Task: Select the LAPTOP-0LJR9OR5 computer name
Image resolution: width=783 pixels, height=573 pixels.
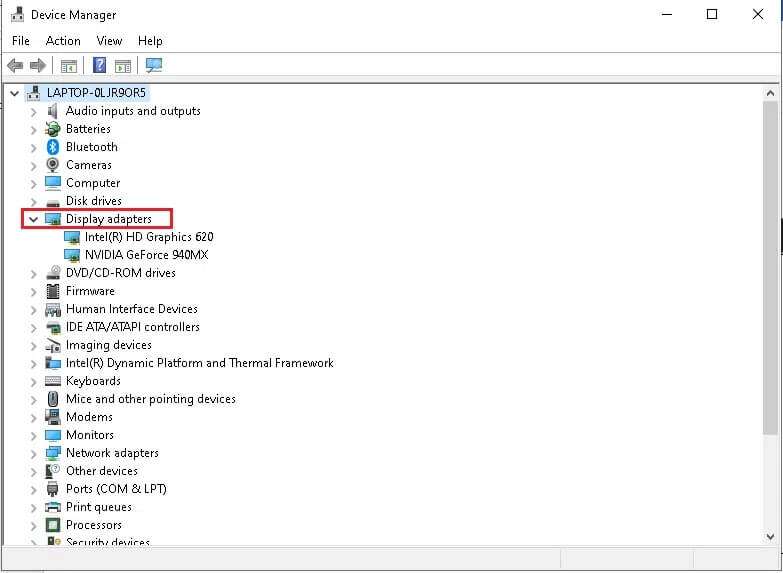Action: [96, 93]
